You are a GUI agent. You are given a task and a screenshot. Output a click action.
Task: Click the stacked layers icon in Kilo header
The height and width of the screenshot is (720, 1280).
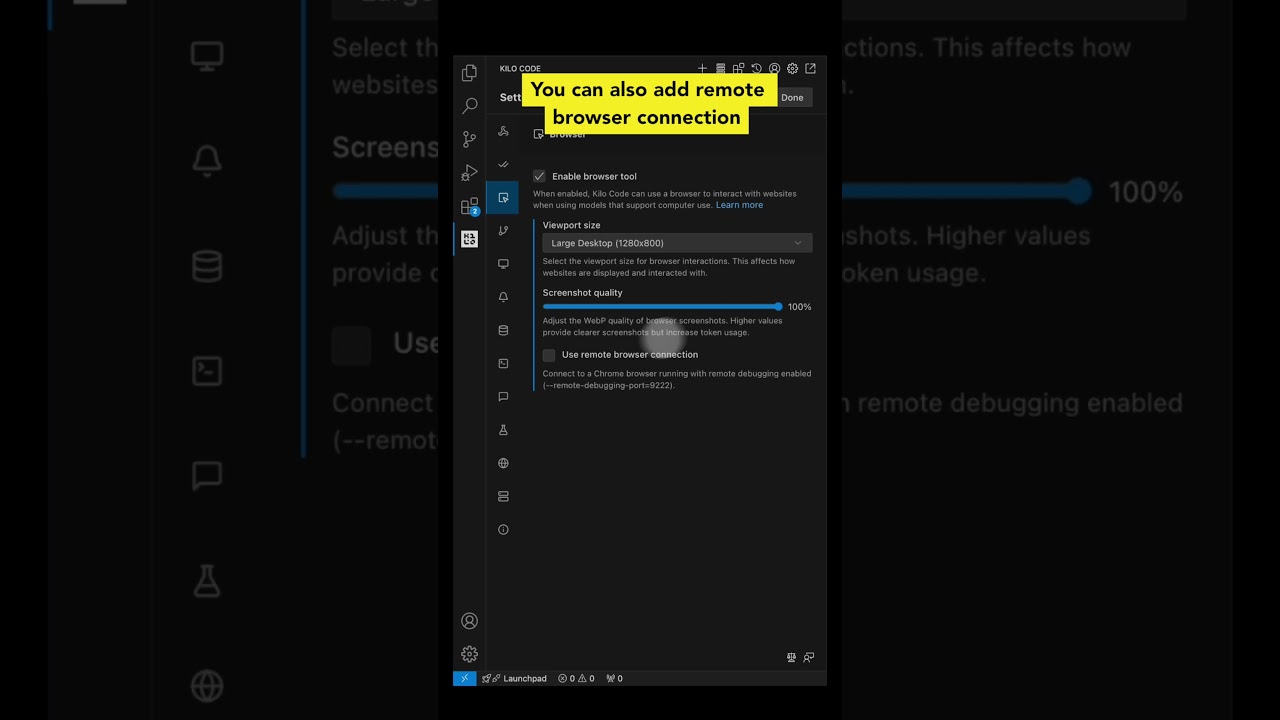point(720,69)
